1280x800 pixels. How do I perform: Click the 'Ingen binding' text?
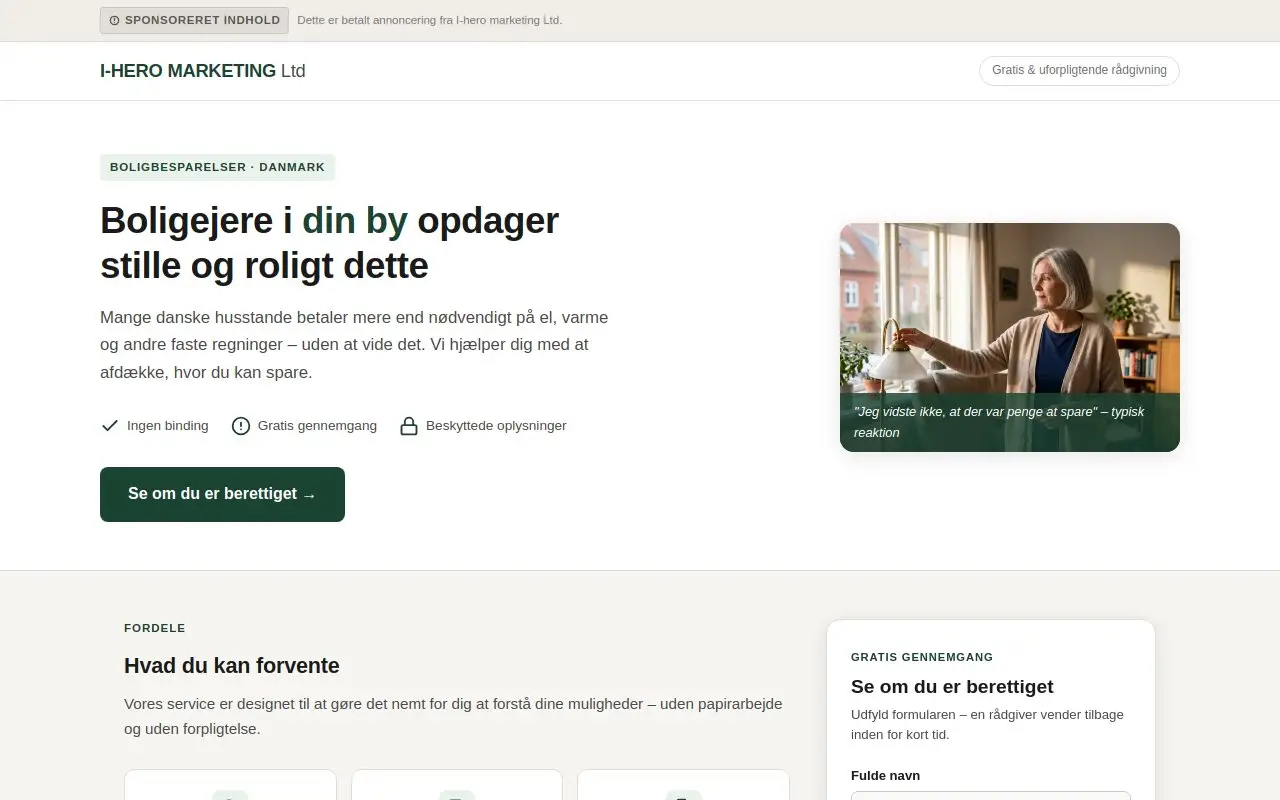[168, 426]
